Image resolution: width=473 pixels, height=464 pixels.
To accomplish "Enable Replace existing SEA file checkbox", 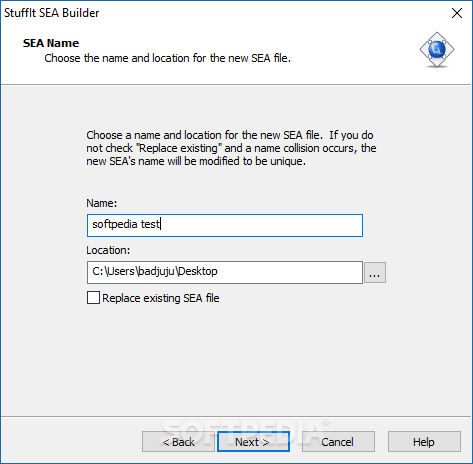I will pyautogui.click(x=93, y=298).
